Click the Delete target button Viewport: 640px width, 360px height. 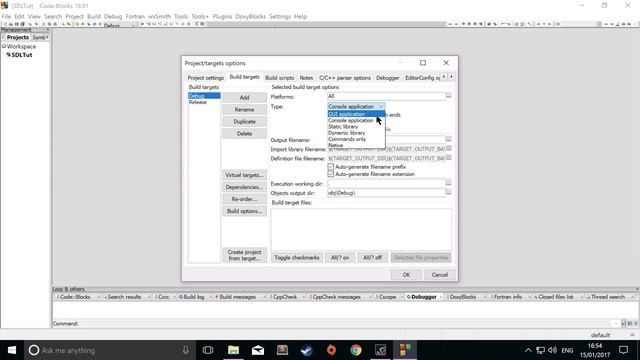coord(244,133)
